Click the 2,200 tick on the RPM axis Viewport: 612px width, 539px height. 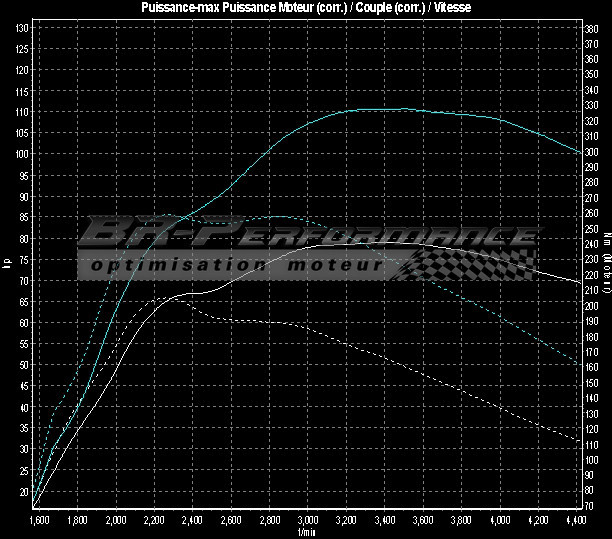[153, 521]
